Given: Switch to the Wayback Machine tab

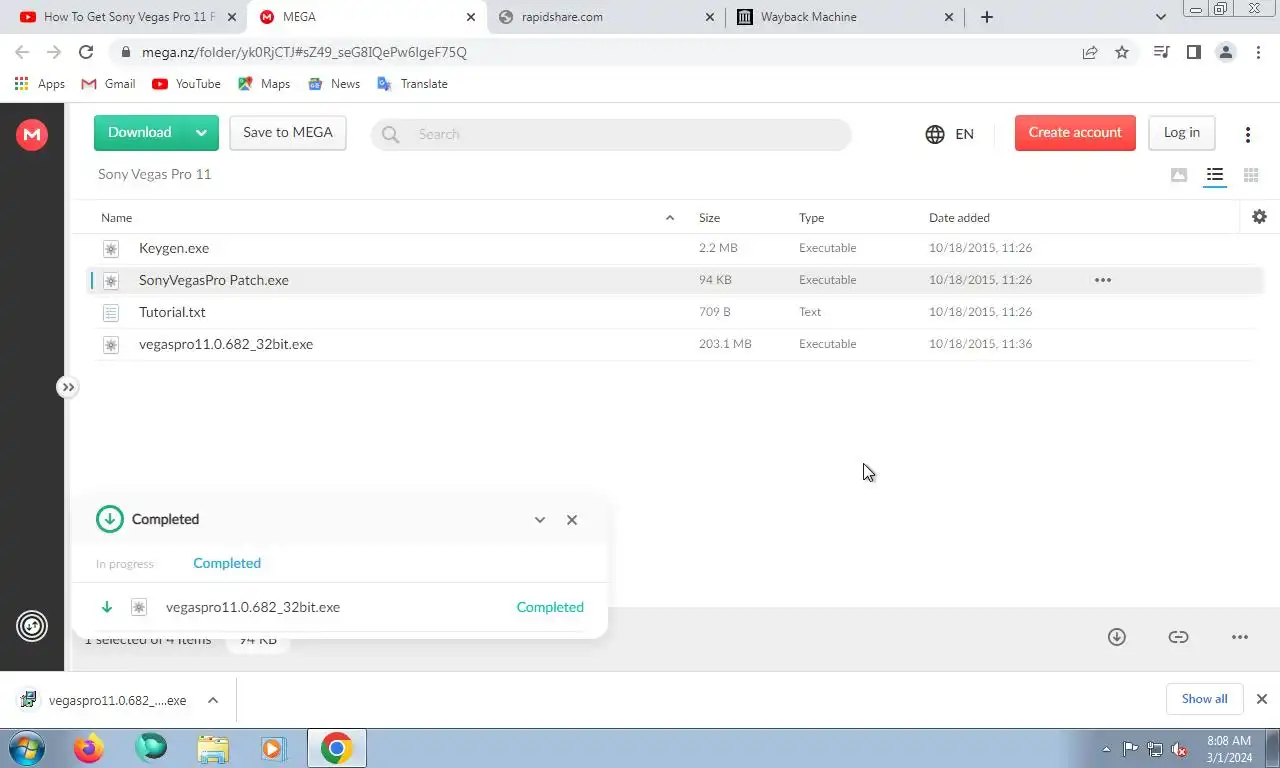Looking at the screenshot, I should coord(845,17).
